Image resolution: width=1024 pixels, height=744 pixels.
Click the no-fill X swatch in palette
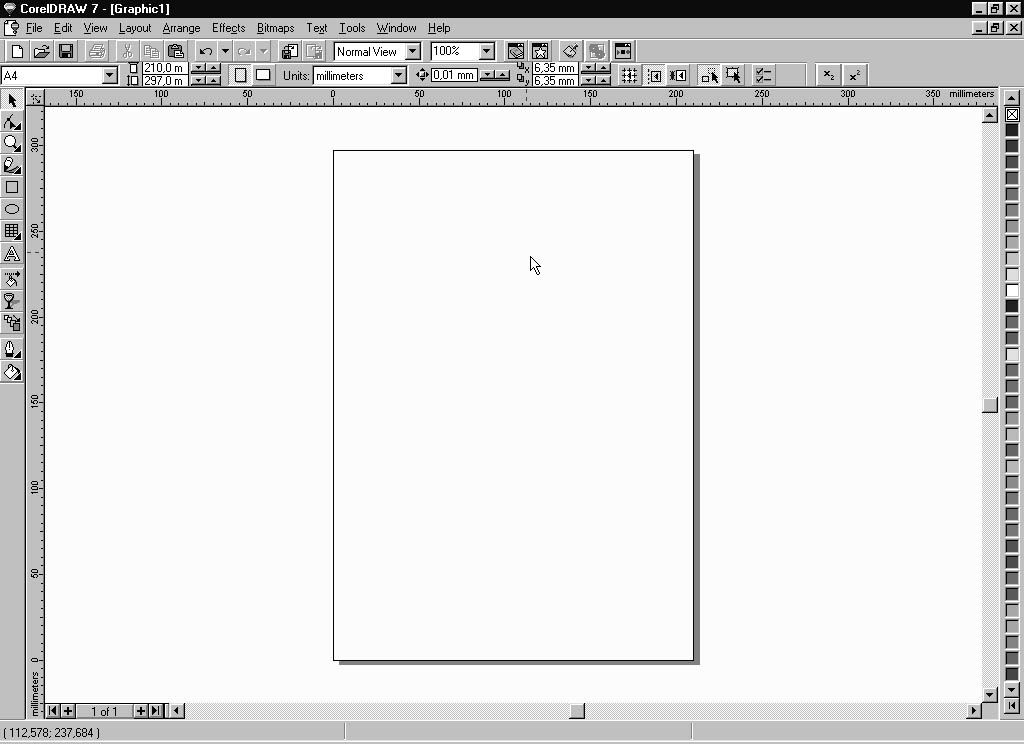click(1012, 114)
